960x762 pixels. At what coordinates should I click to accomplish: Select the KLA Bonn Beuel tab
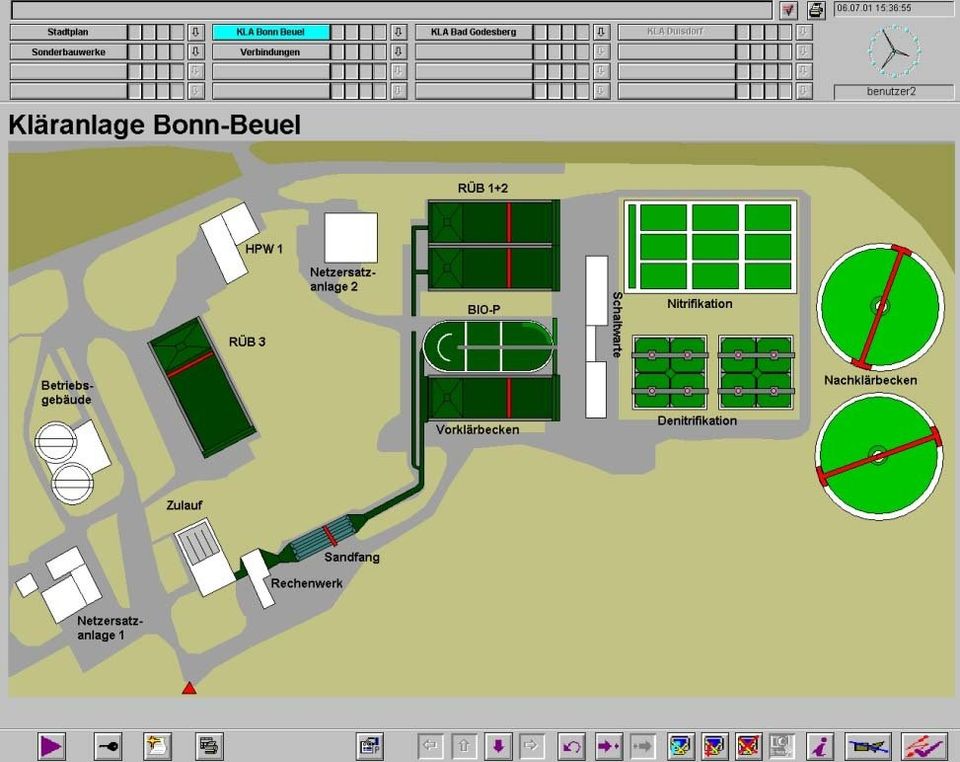(x=271, y=32)
